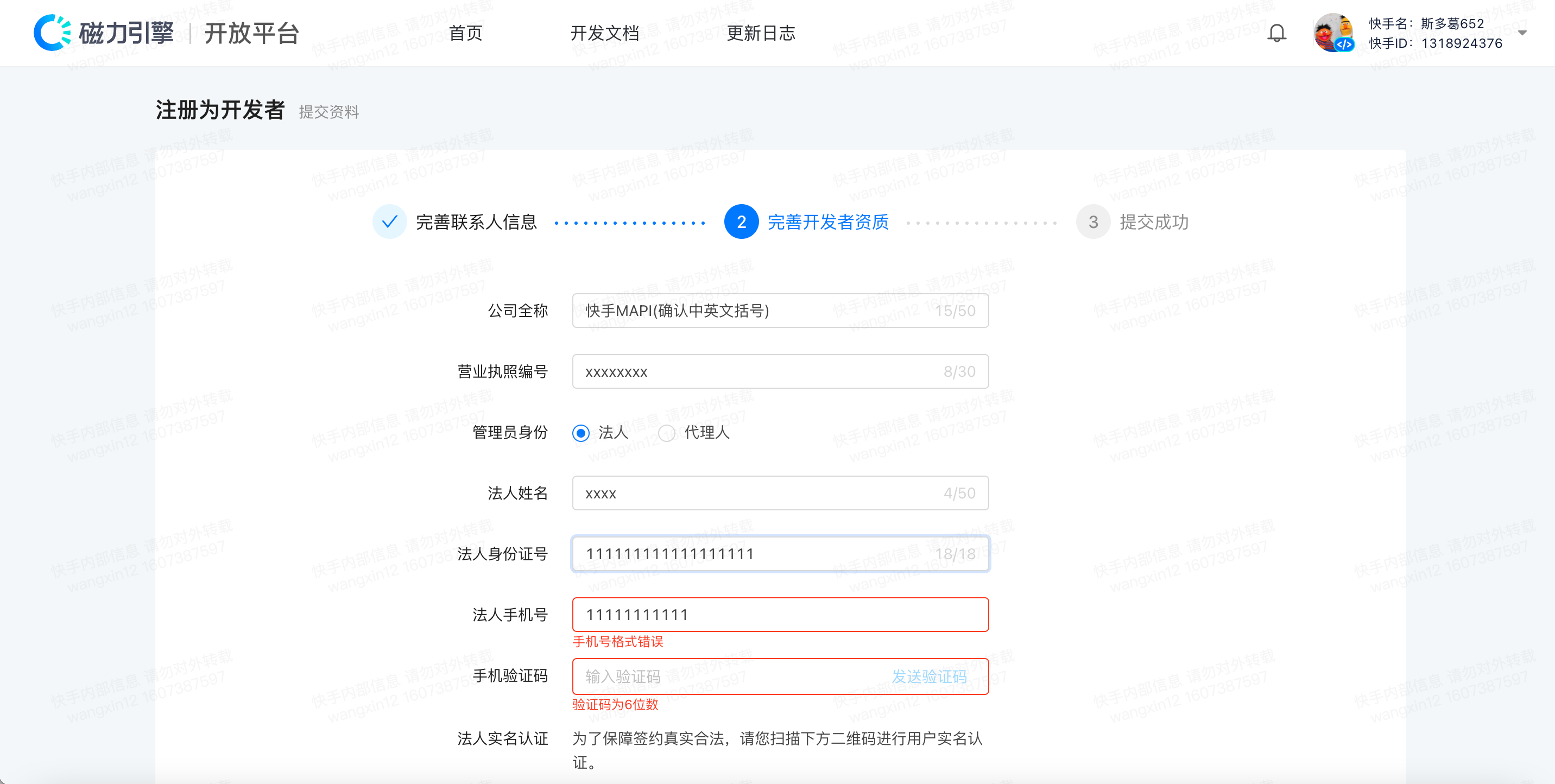Click the 提交资料 subtitle text
1555x784 pixels.
pyautogui.click(x=329, y=112)
